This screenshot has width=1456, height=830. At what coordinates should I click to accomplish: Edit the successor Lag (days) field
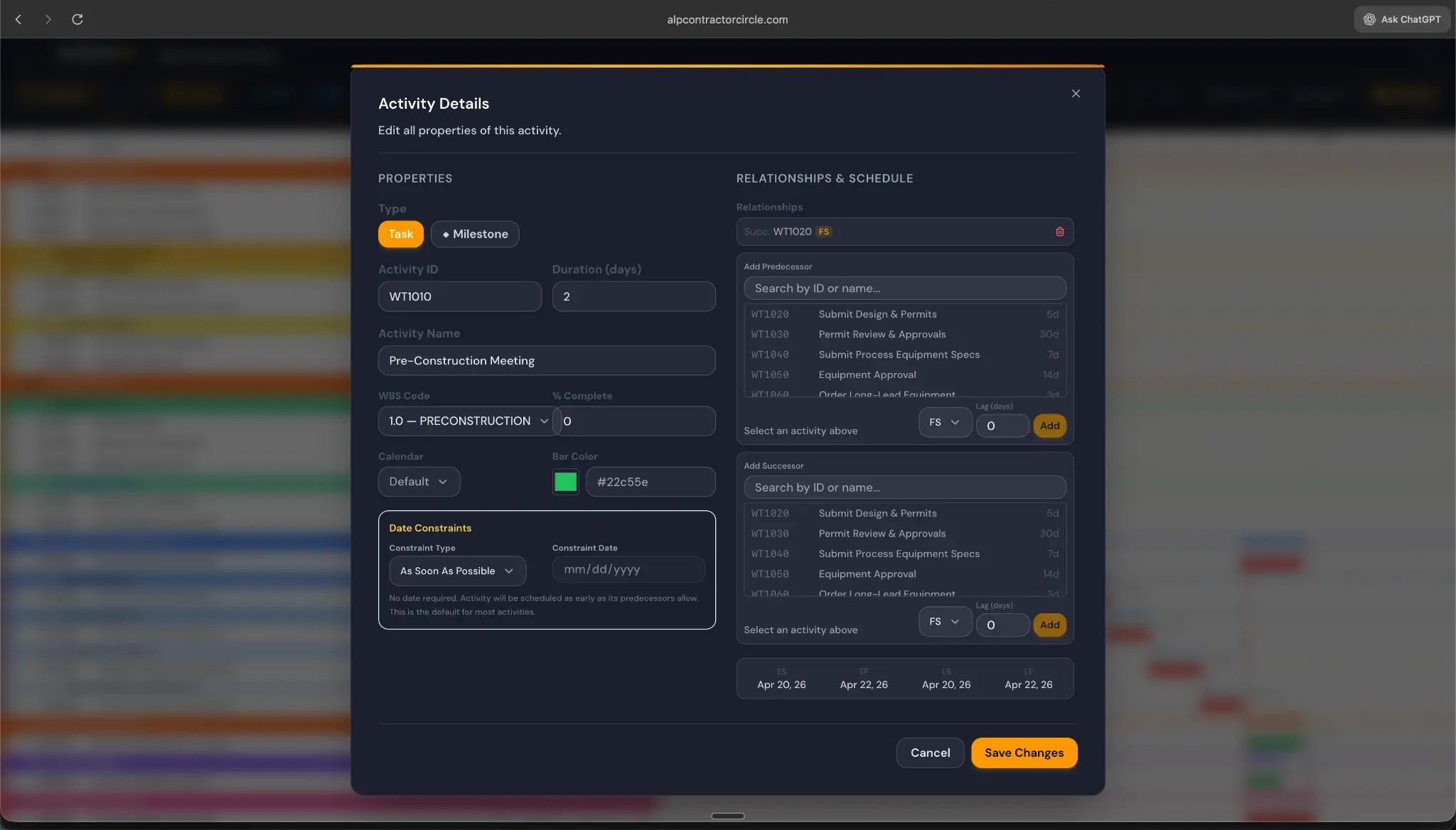[x=1002, y=625]
